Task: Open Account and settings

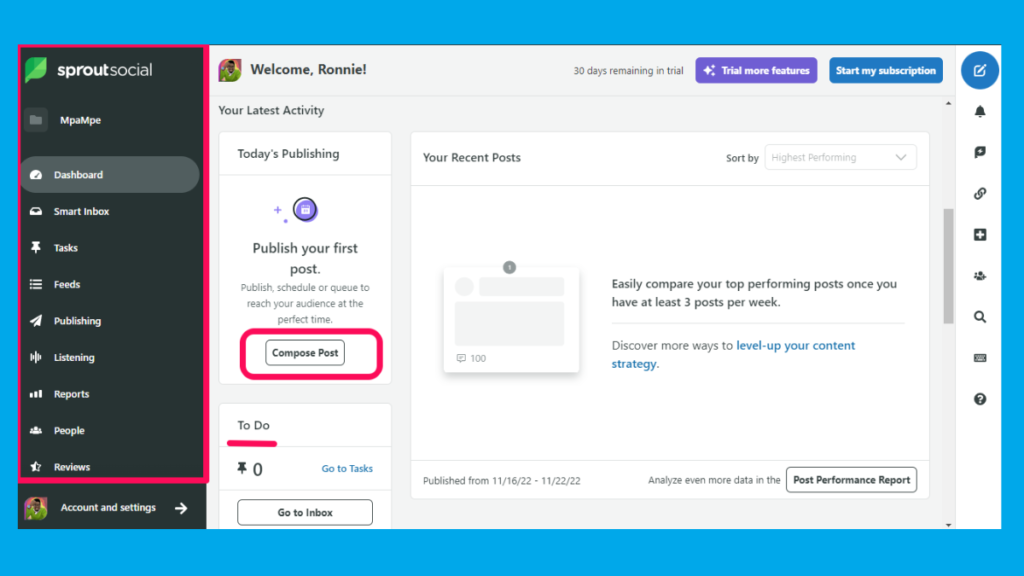Action: 108,507
